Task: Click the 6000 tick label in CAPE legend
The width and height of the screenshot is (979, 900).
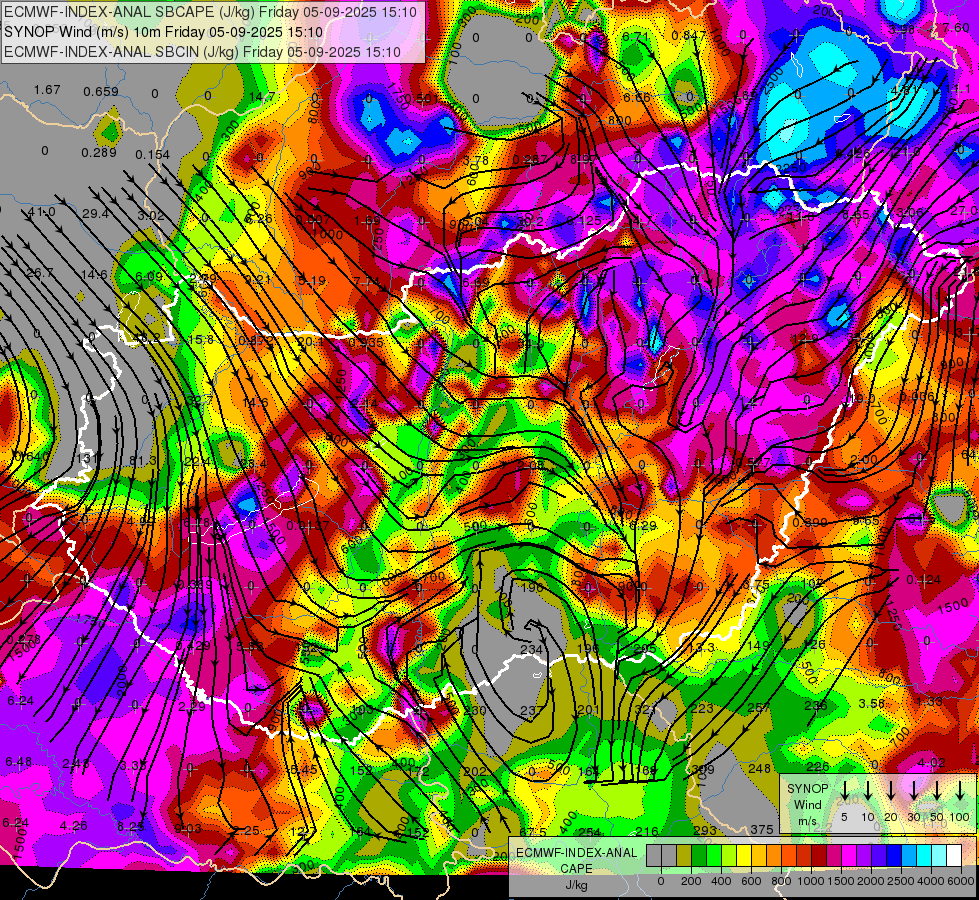Action: point(961,881)
